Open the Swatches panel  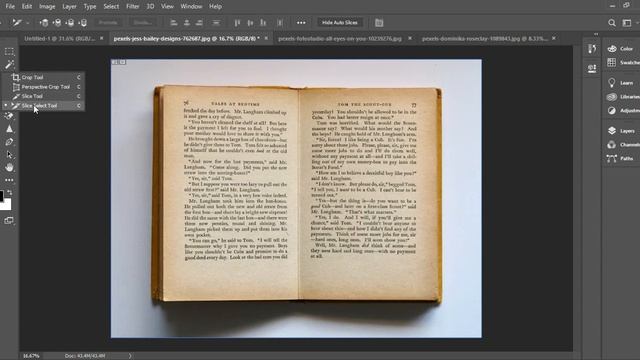tap(622, 62)
